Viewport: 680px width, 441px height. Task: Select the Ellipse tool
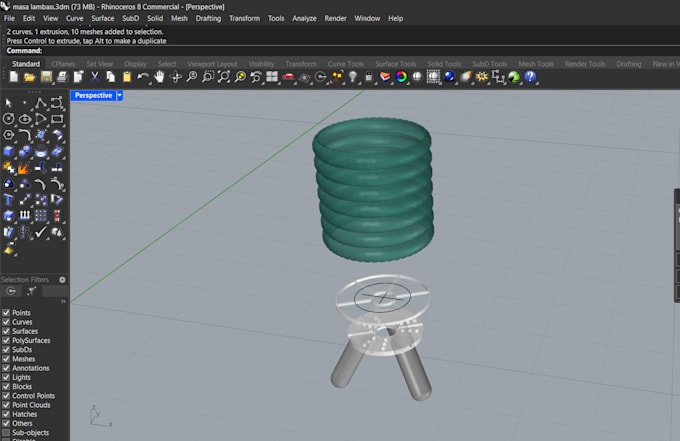click(25, 119)
